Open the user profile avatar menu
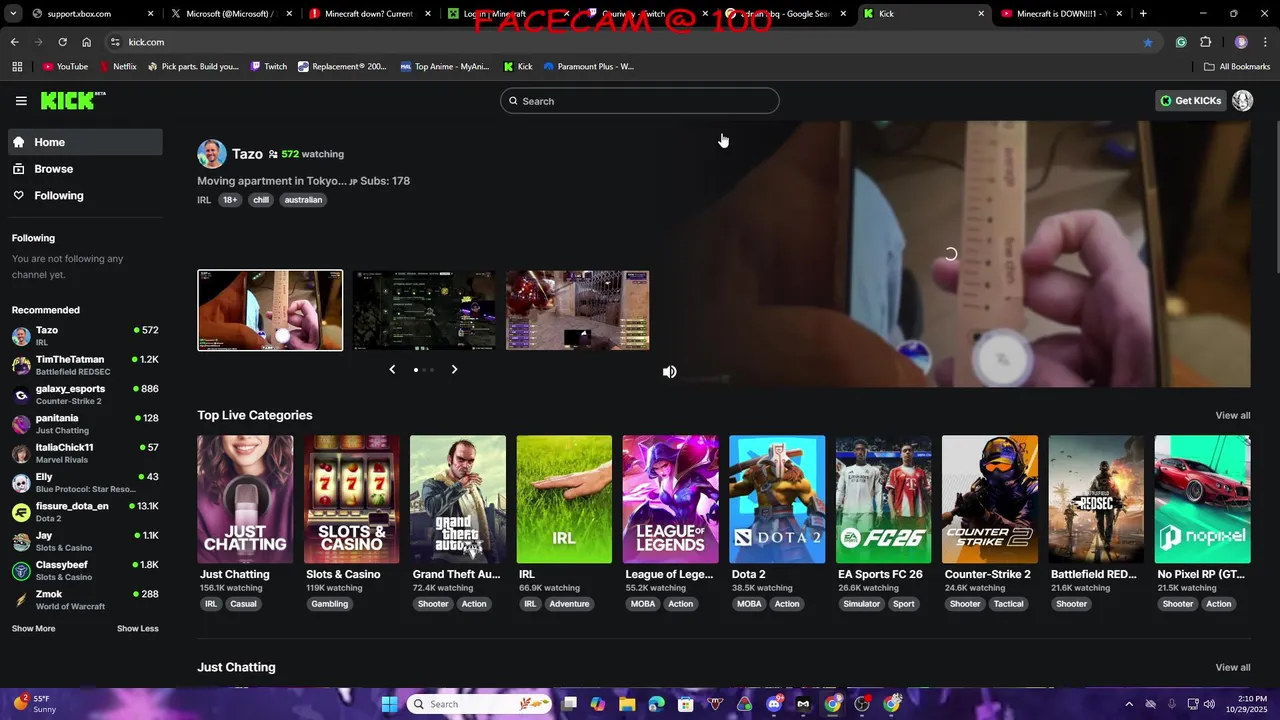 point(1242,100)
